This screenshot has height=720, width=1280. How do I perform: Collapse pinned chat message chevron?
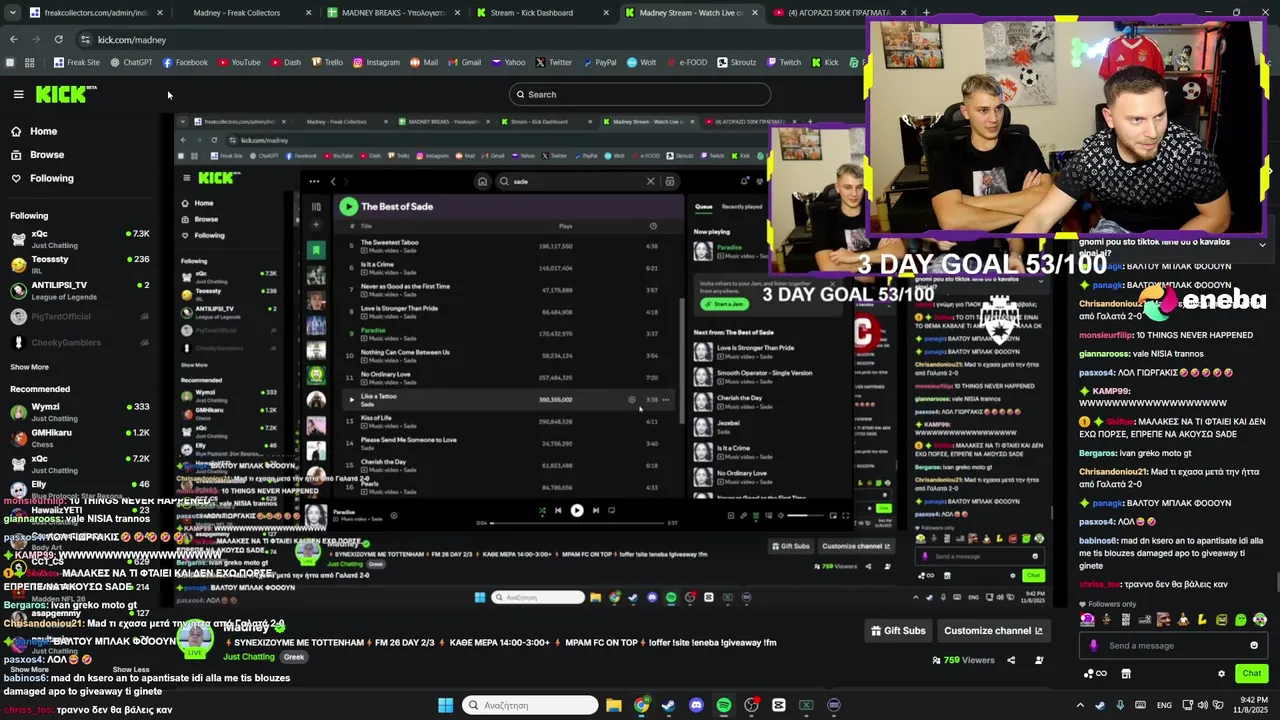(1262, 245)
